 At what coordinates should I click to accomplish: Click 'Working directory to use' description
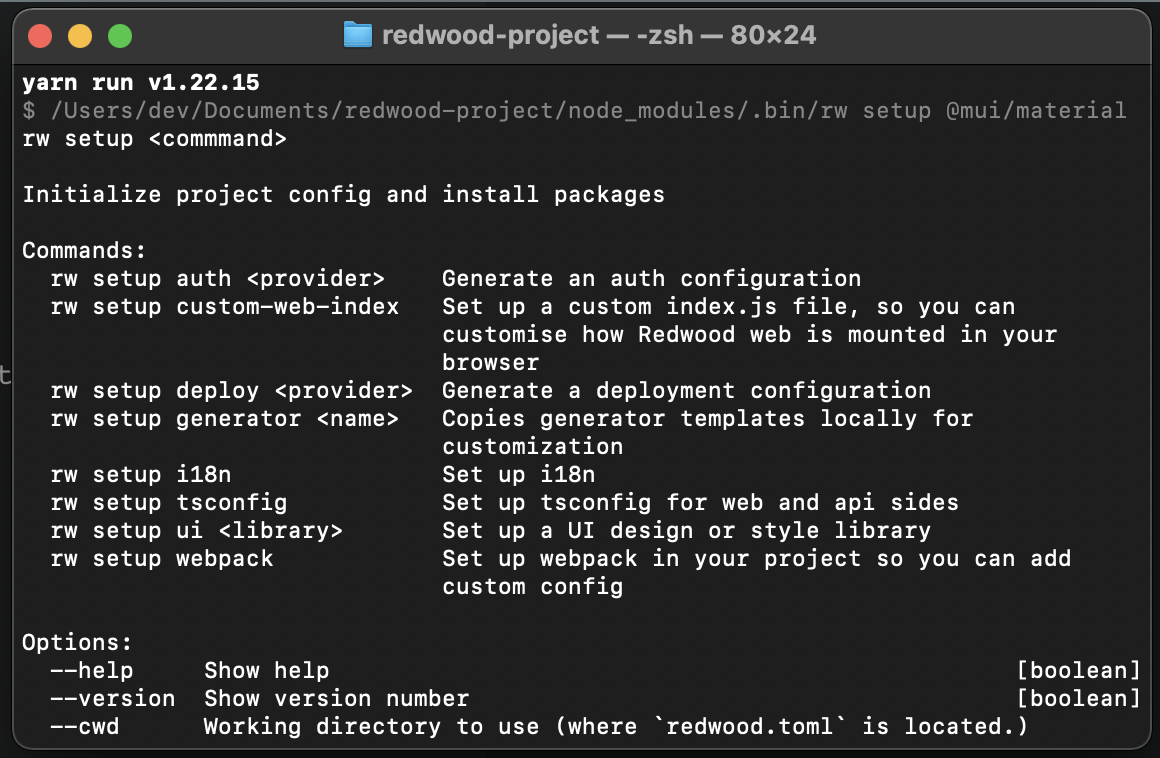coord(371,727)
